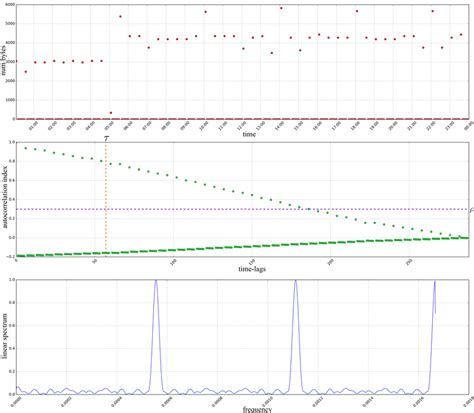Screen dimensions: 474x413
Task: Select the red point near 2500 bytes
Action: (x=26, y=72)
